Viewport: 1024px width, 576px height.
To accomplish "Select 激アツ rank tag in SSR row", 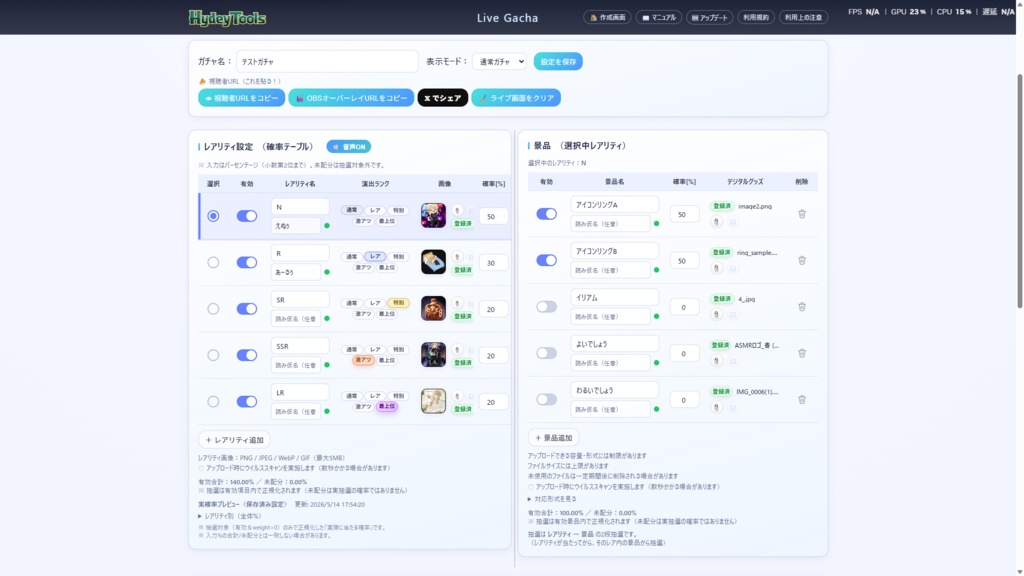I will coord(363,360).
